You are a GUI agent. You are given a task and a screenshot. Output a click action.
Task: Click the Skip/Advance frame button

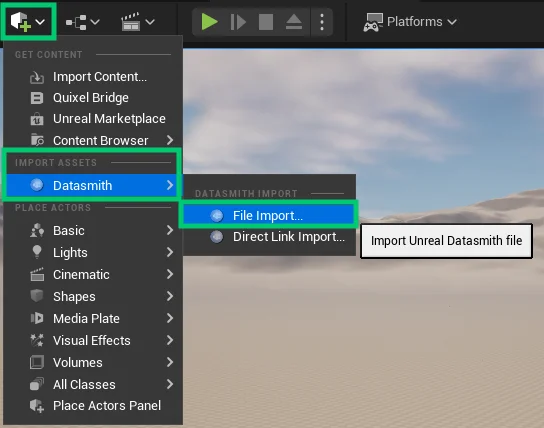238,22
